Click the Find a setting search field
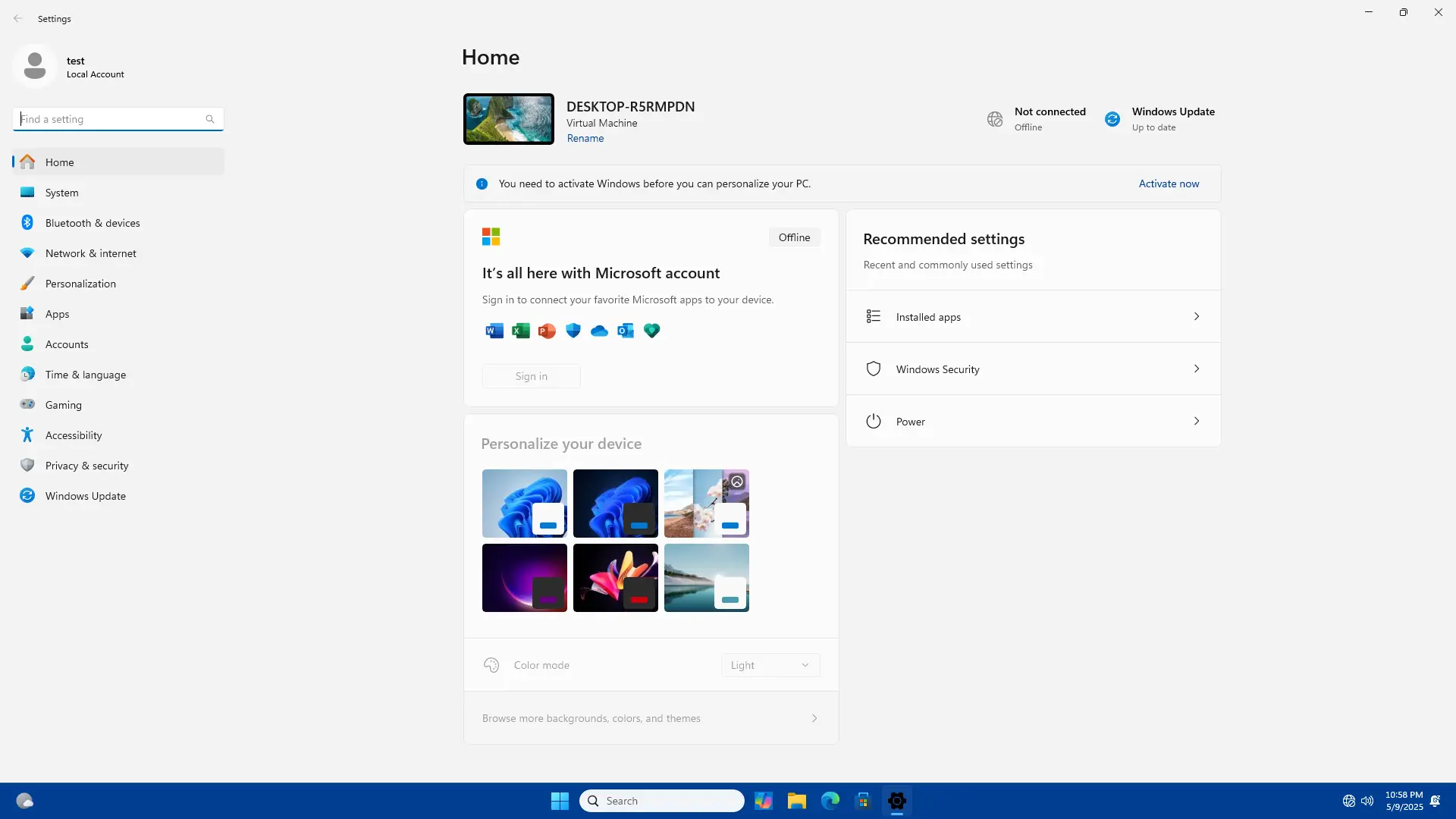The image size is (1456, 819). click(110, 119)
